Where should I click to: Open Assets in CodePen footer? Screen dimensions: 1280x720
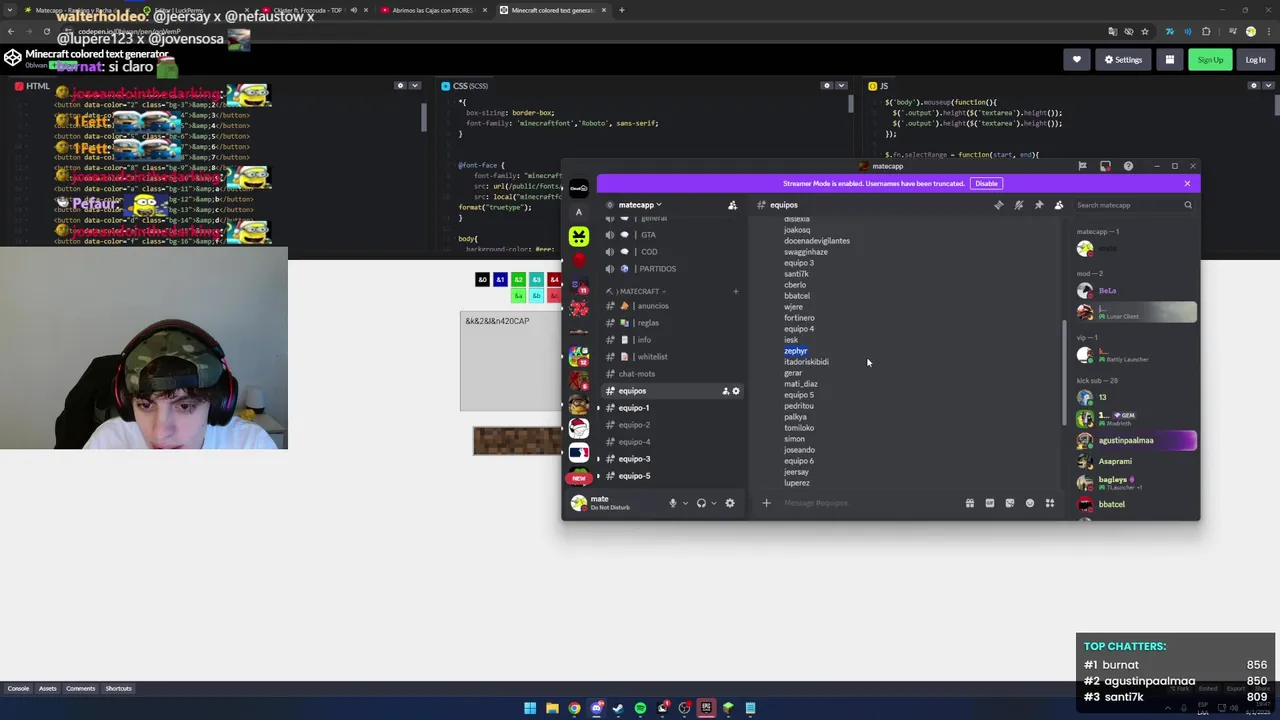(47, 688)
